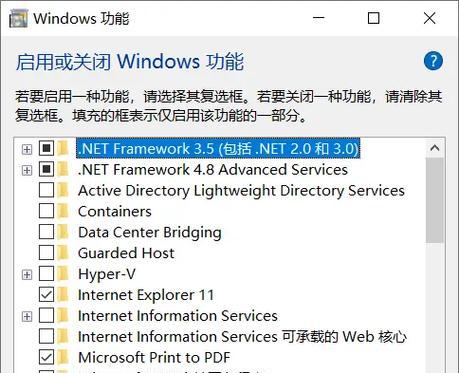Click folder icon beside Data Center Bridging
The image size is (459, 373).
tap(62, 232)
